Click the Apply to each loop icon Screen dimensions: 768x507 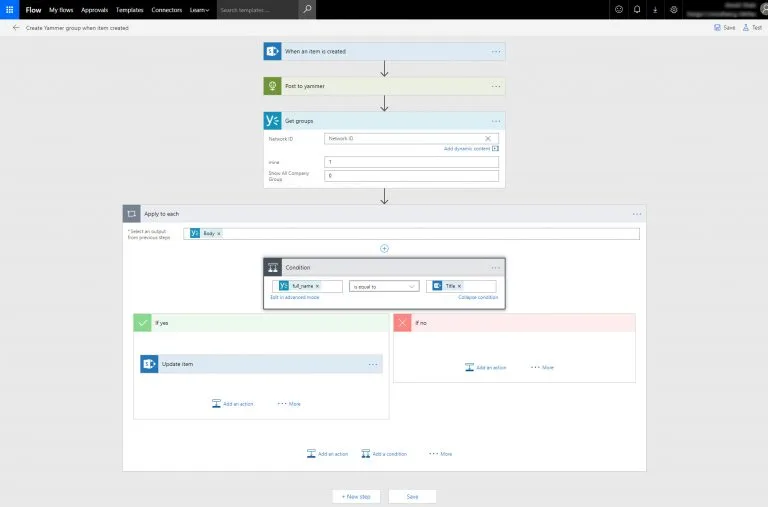131,214
